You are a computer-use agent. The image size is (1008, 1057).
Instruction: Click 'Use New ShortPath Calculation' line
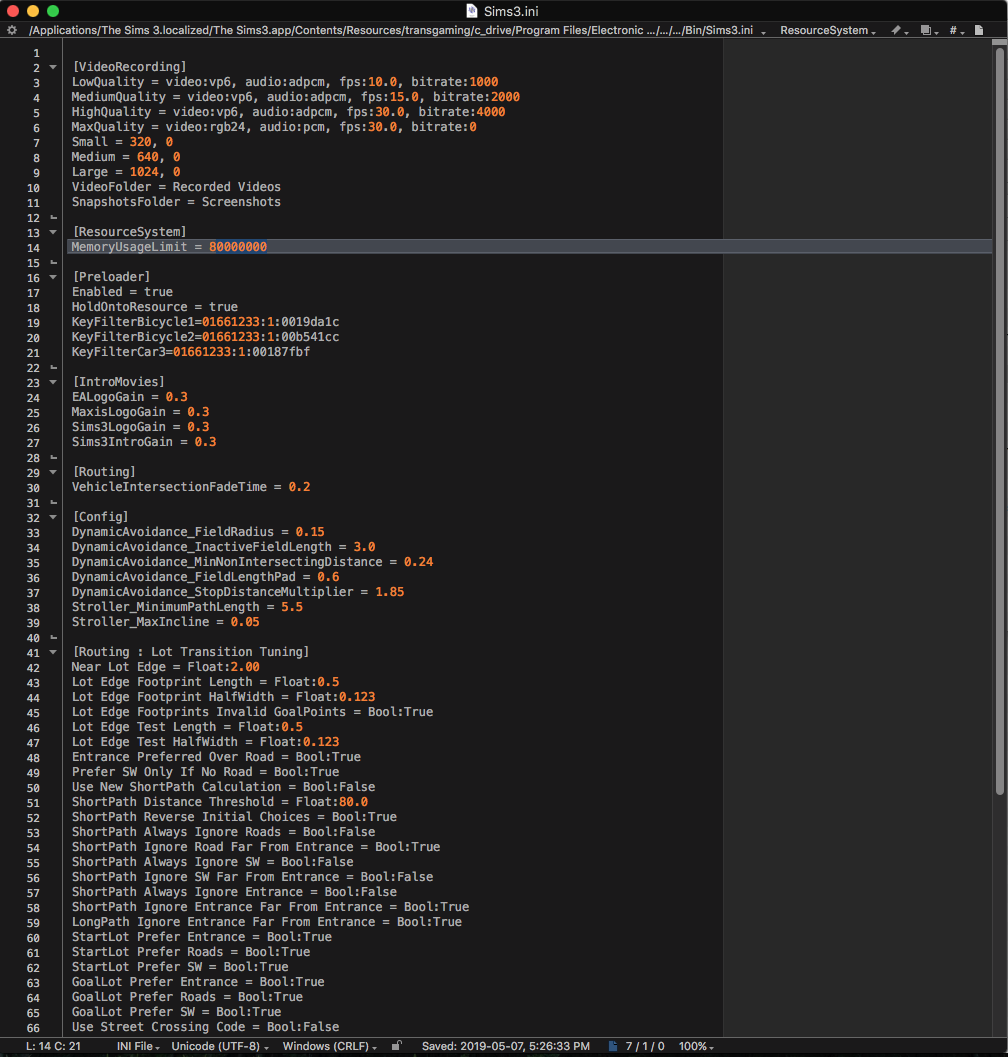click(223, 787)
